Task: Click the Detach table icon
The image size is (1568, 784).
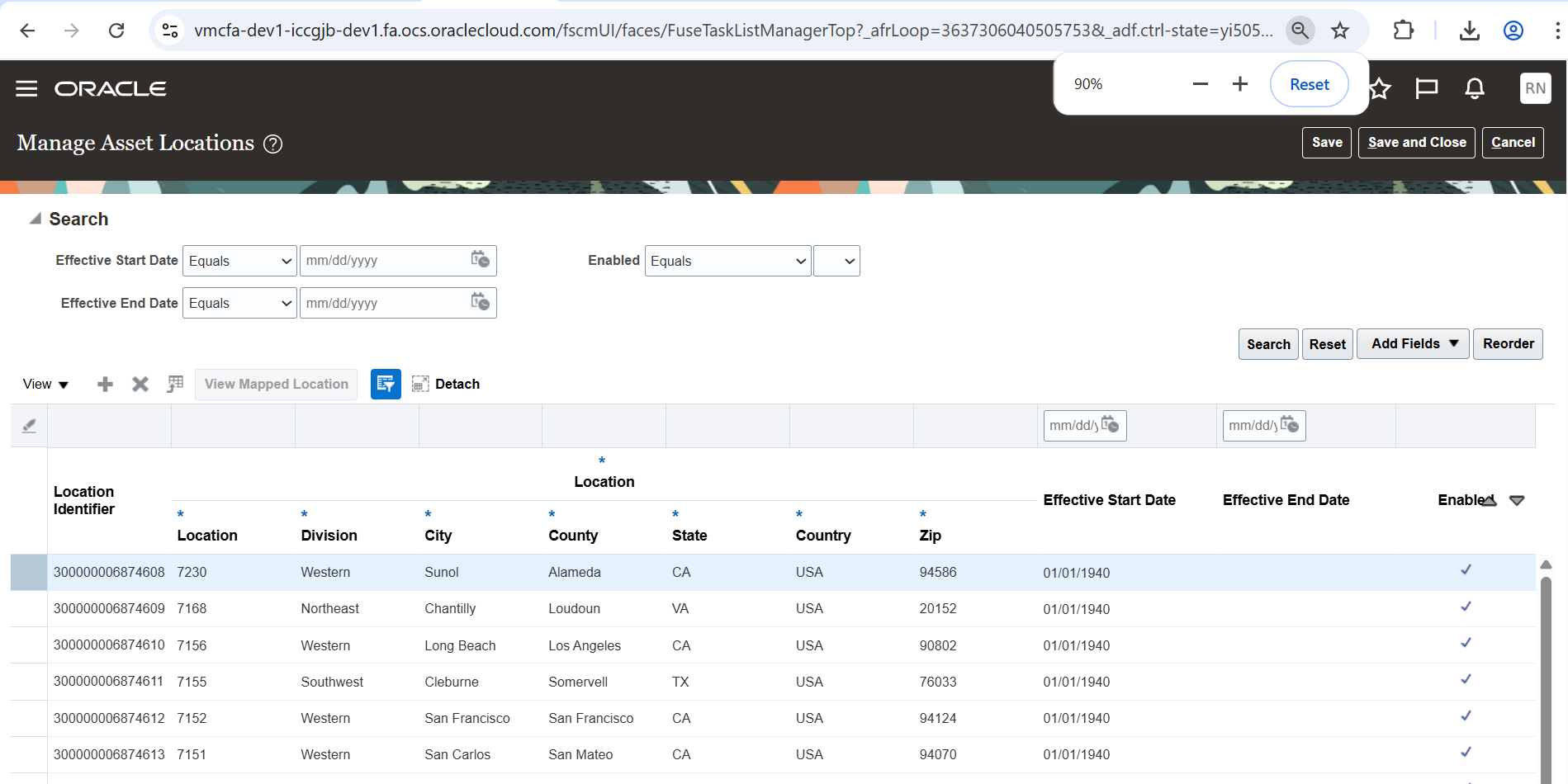Action: 420,384
